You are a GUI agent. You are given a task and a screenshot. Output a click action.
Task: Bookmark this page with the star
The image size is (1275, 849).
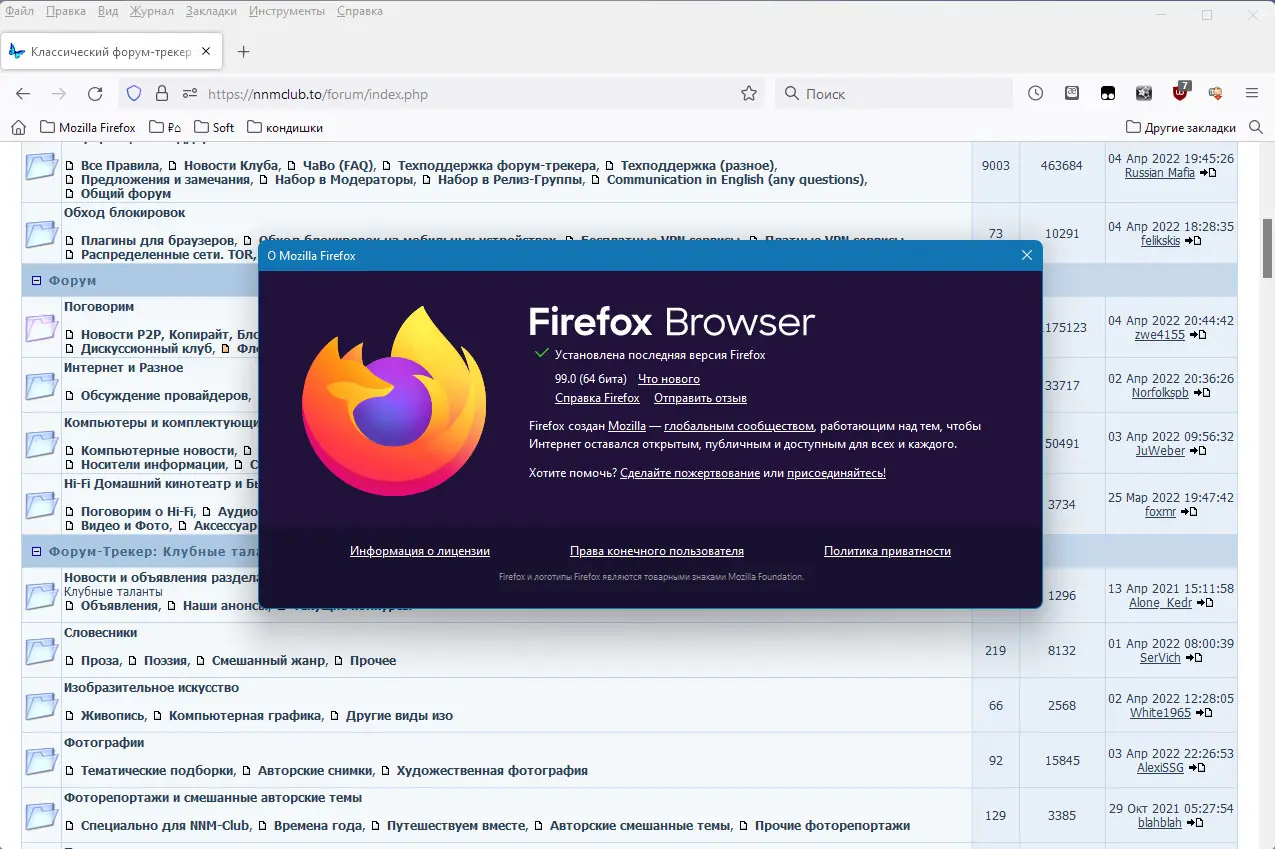[x=749, y=93]
